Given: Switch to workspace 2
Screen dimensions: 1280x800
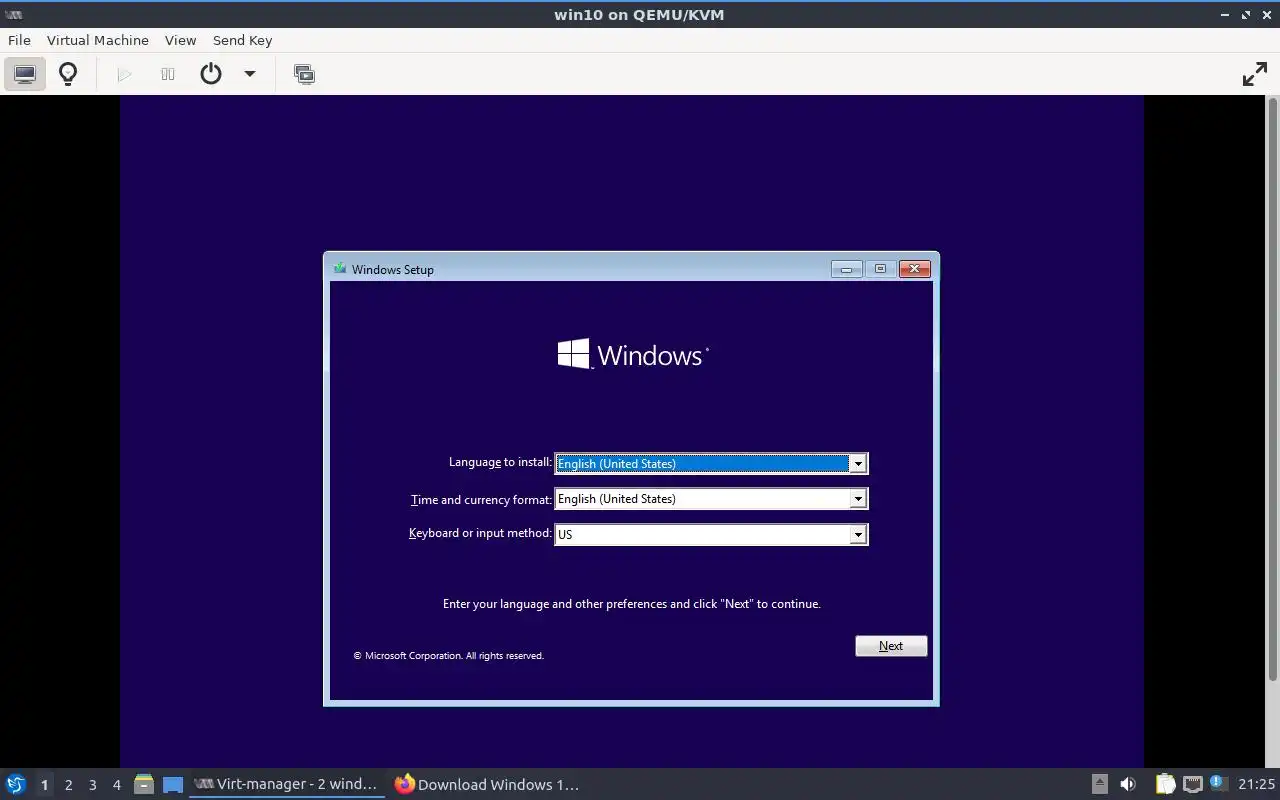Looking at the screenshot, I should (x=68, y=785).
